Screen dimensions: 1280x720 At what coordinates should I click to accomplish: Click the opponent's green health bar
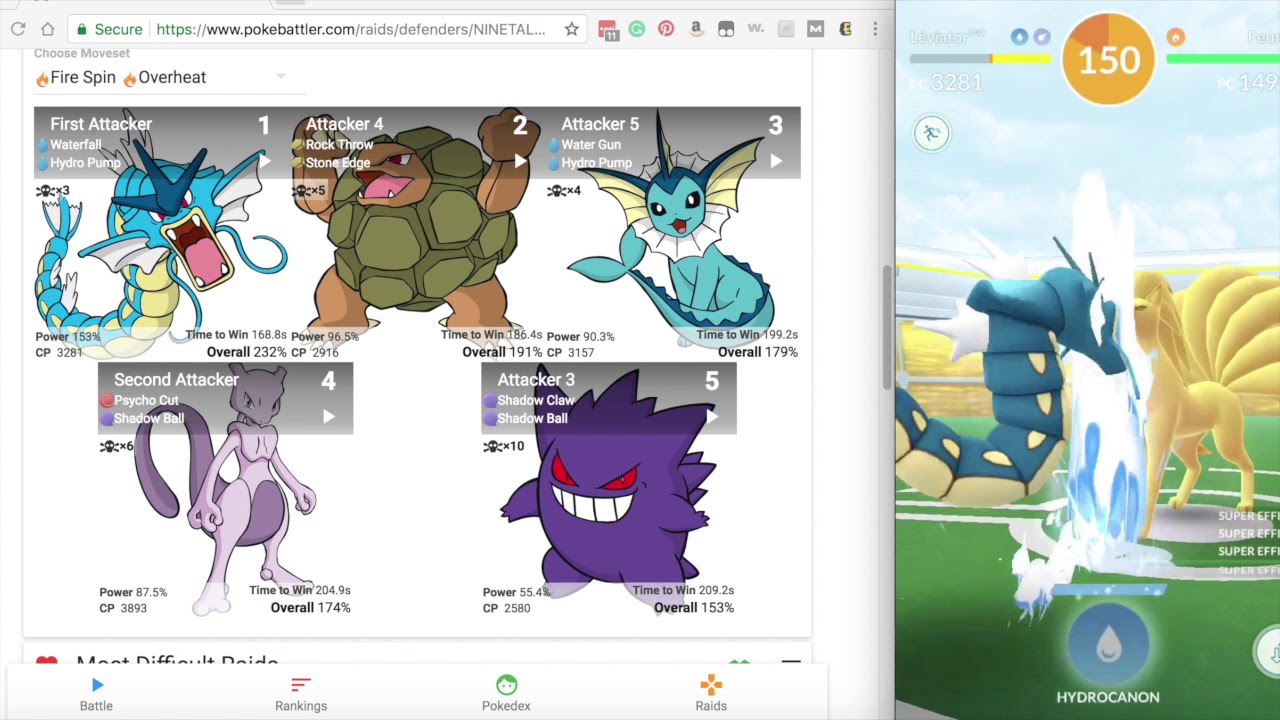(x=1223, y=58)
